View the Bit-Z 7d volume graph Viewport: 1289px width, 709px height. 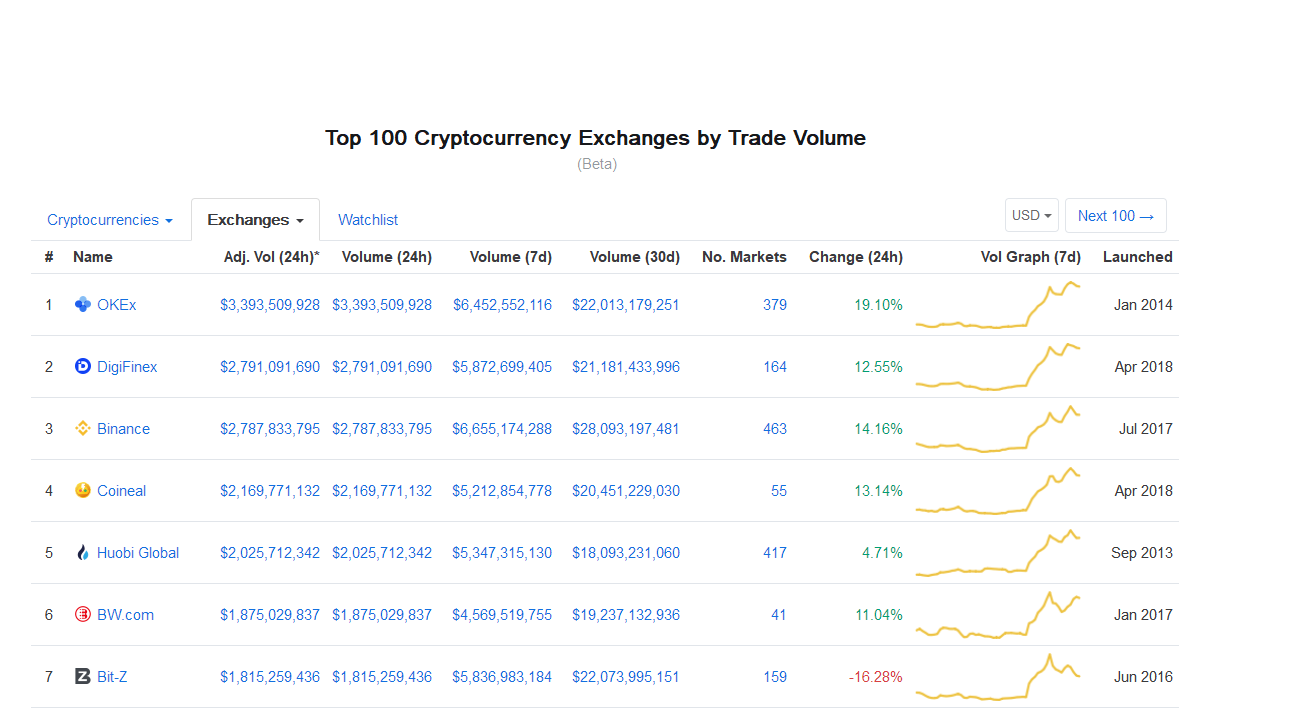coord(998,677)
